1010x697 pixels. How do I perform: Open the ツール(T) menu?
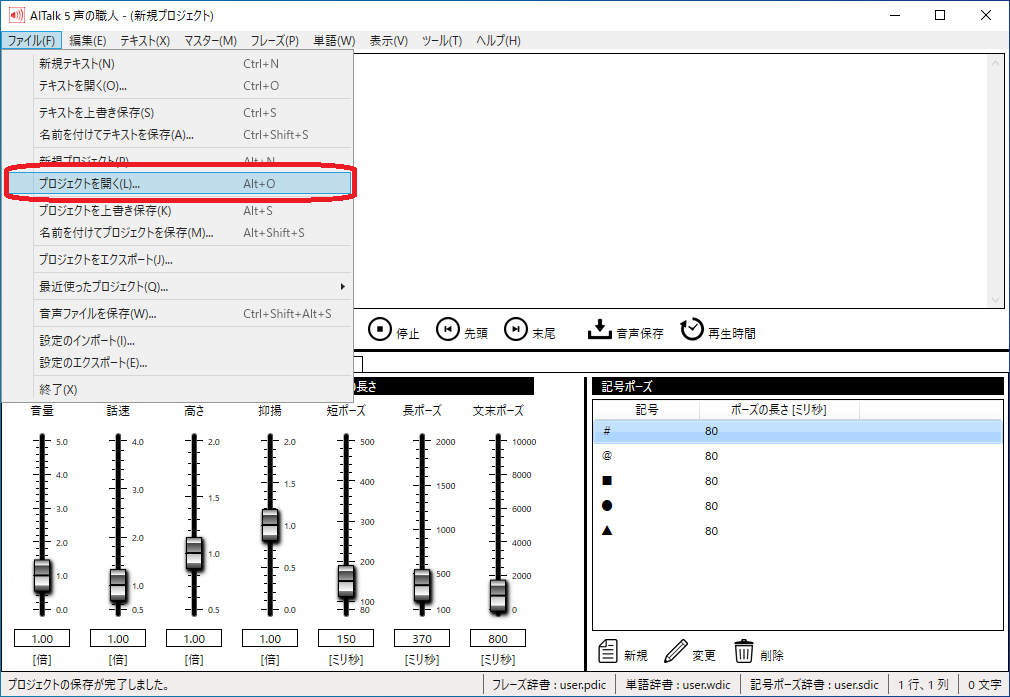[x=442, y=41]
